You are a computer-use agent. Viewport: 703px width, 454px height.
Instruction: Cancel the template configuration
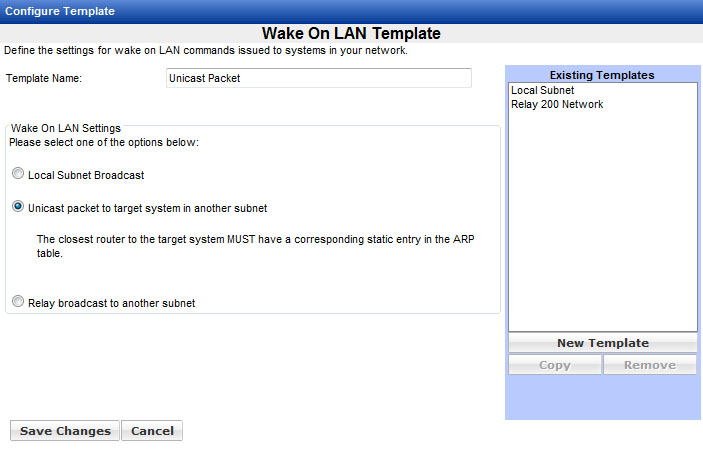[x=152, y=431]
